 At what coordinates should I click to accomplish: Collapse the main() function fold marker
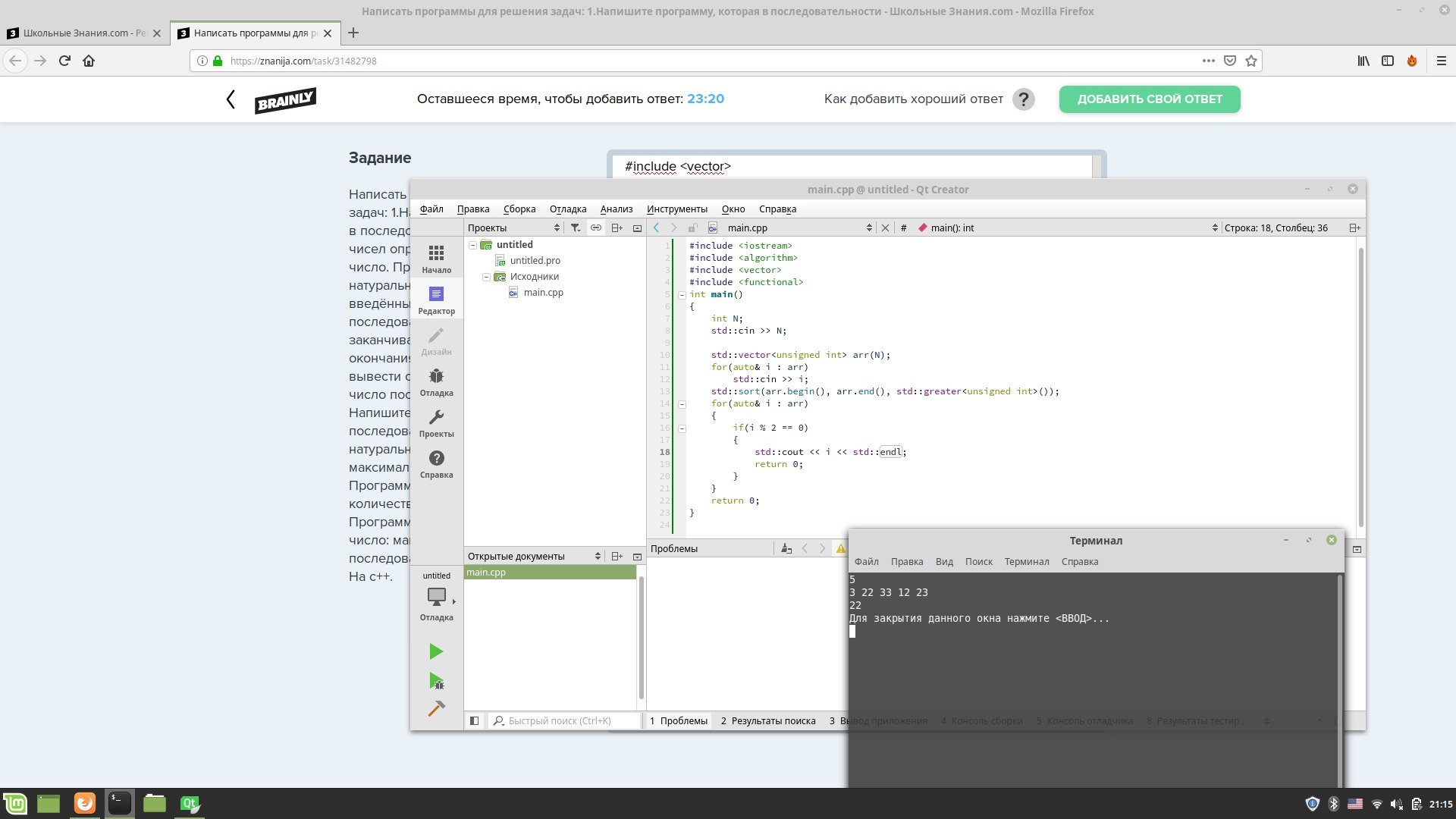[x=682, y=295]
